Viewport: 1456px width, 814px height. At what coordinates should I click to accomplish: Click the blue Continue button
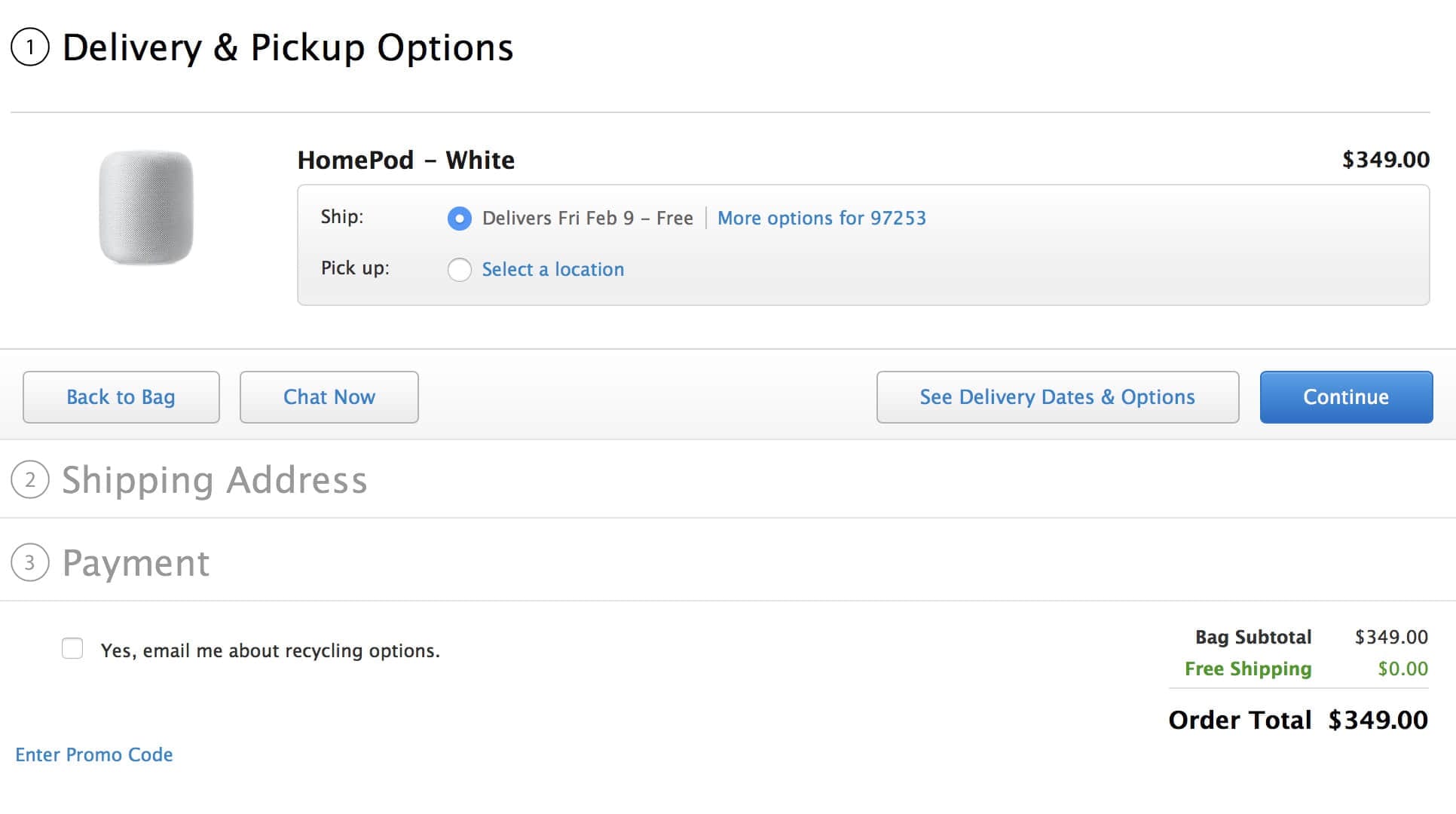coord(1346,397)
